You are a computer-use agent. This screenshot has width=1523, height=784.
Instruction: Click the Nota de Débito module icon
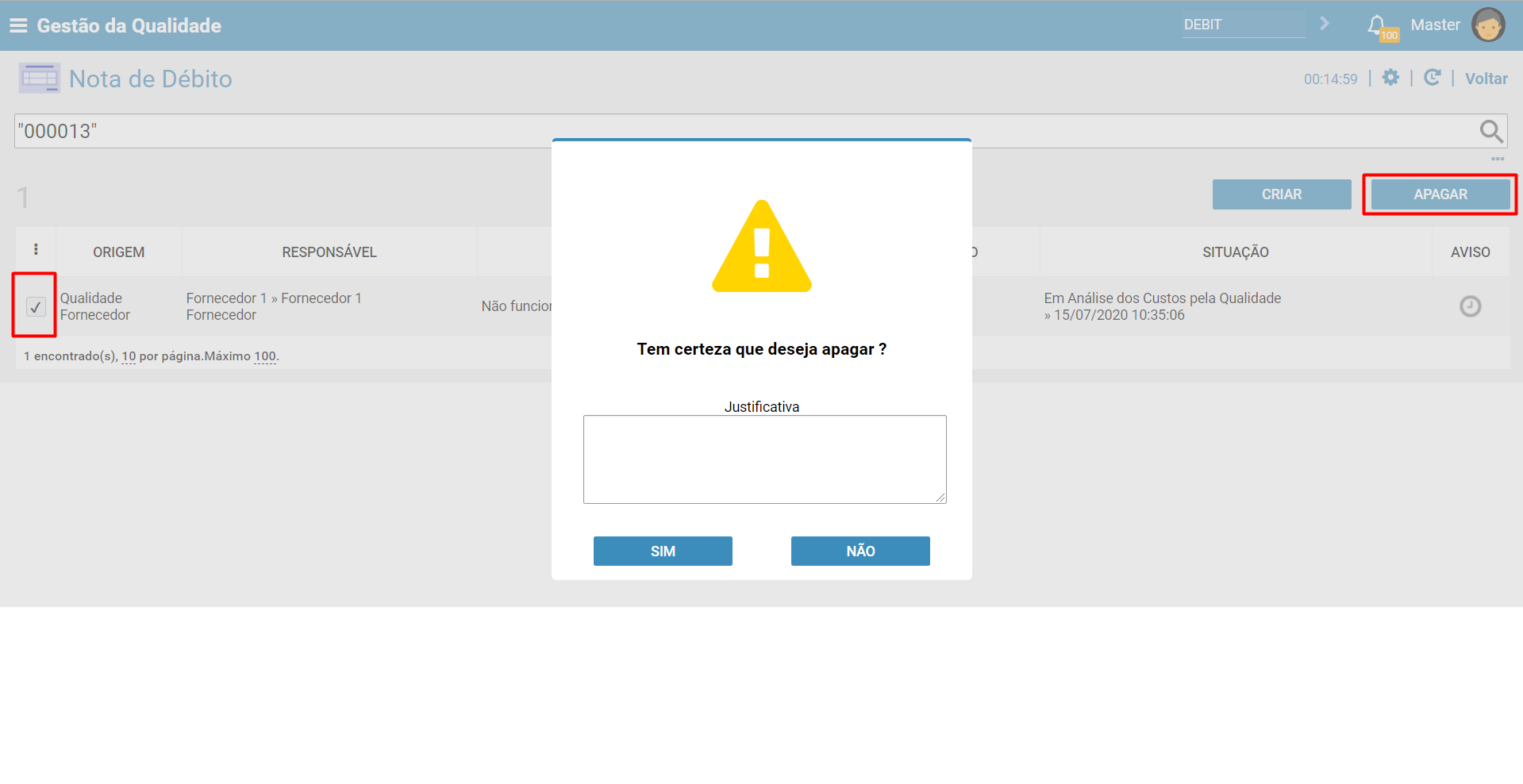click(39, 79)
